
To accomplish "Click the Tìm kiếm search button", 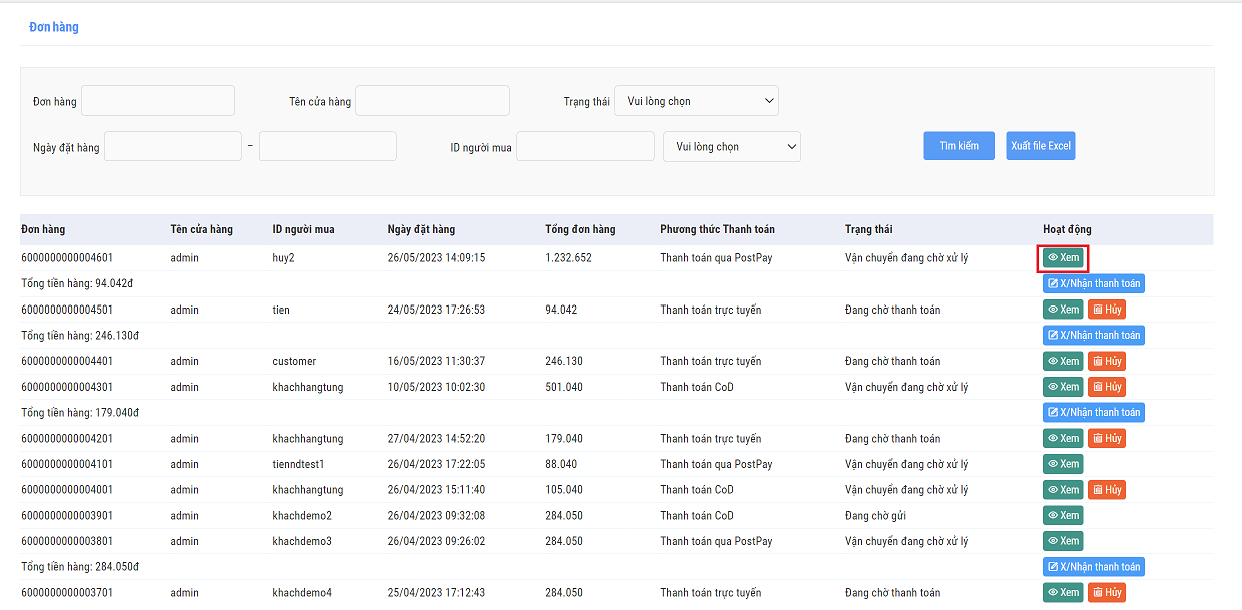I will (959, 146).
